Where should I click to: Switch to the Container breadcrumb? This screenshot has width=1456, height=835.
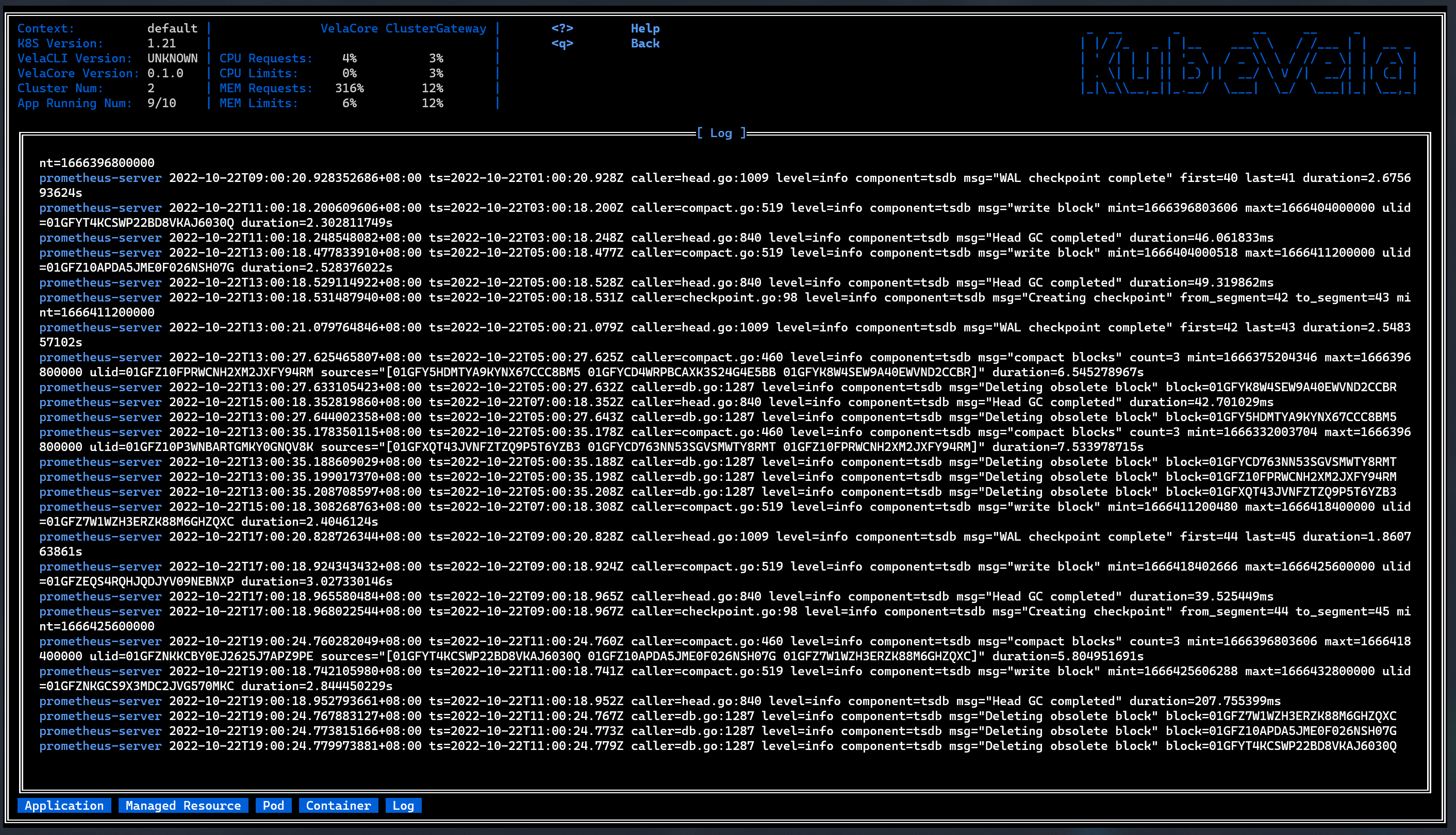(338, 805)
